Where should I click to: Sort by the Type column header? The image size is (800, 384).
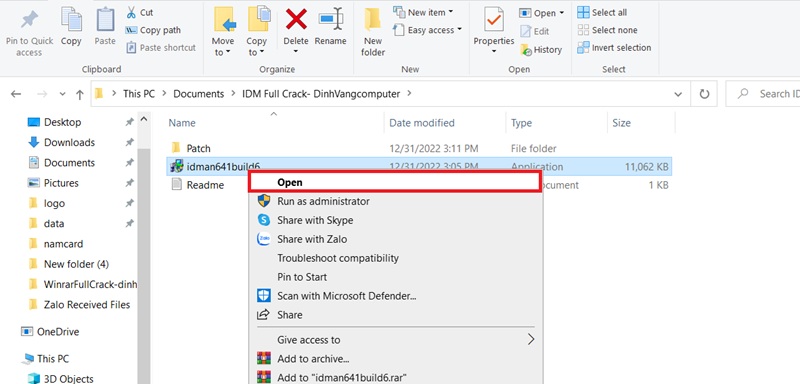point(521,123)
